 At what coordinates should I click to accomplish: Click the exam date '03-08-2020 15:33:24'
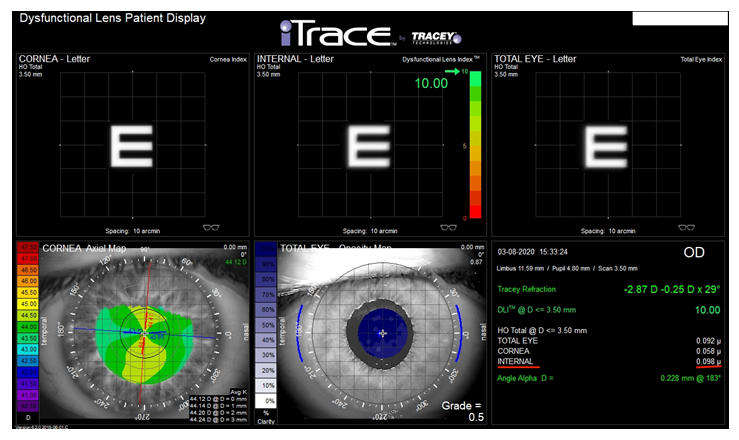tap(533, 252)
